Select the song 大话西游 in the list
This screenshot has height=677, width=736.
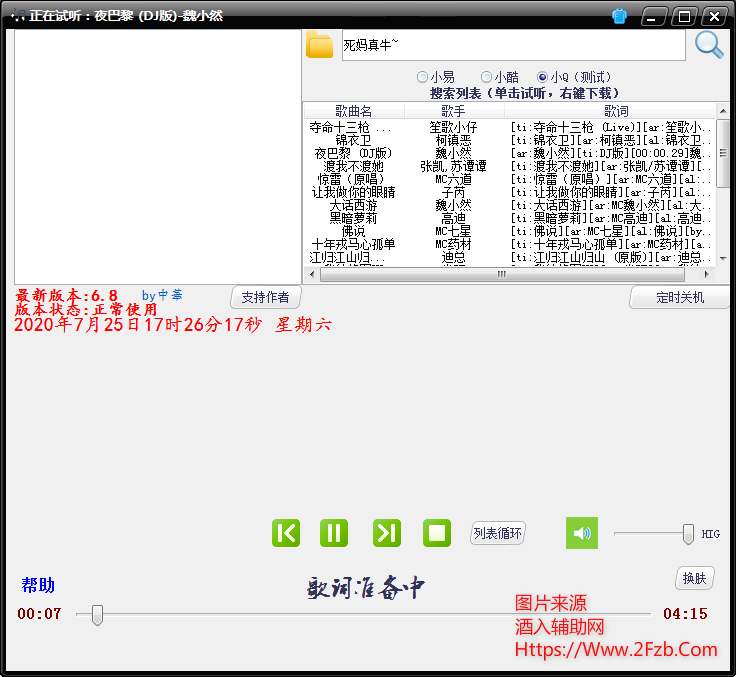click(353, 205)
